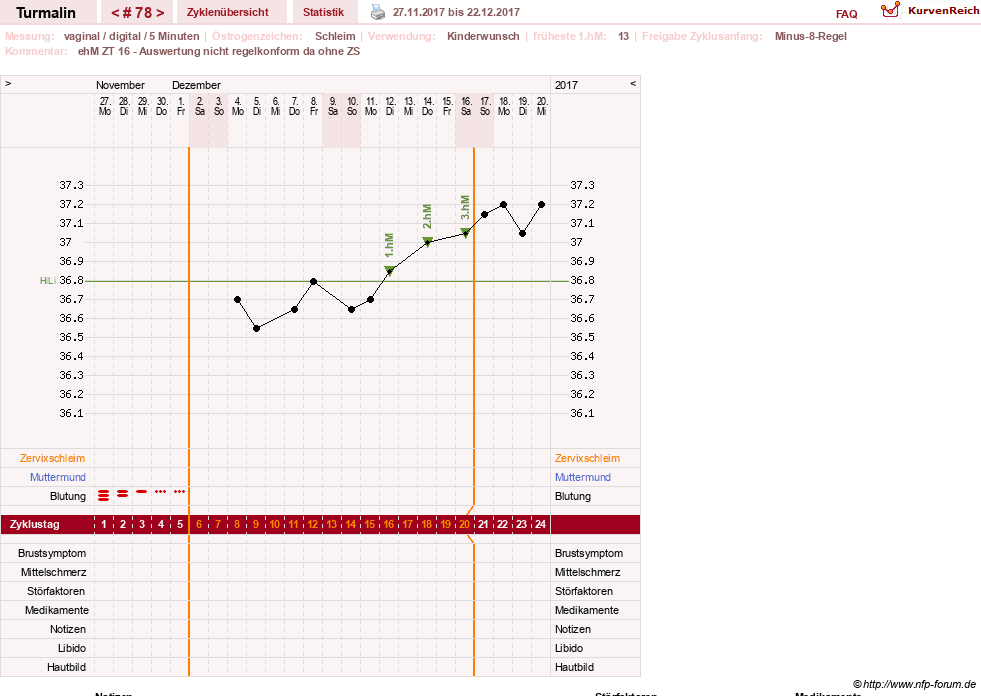Viewport: 981px width, 696px height.
Task: Click the spotting icon on day 5
Action: (180, 491)
